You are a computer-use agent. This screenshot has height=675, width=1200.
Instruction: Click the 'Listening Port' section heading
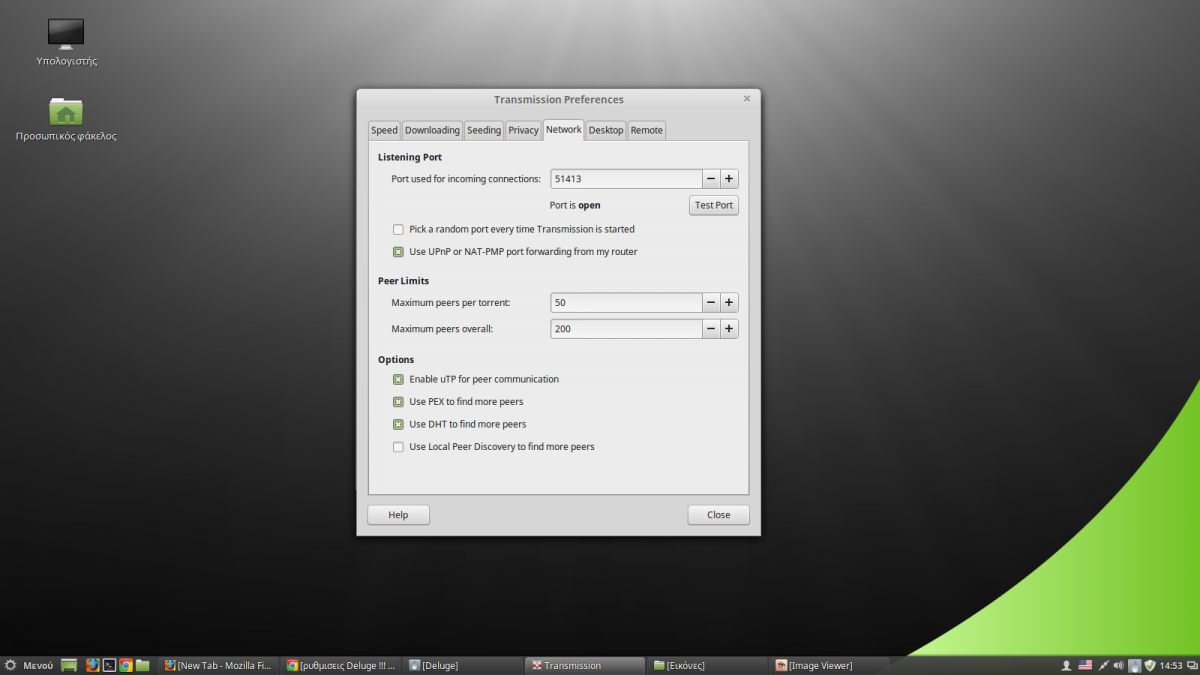pos(410,157)
